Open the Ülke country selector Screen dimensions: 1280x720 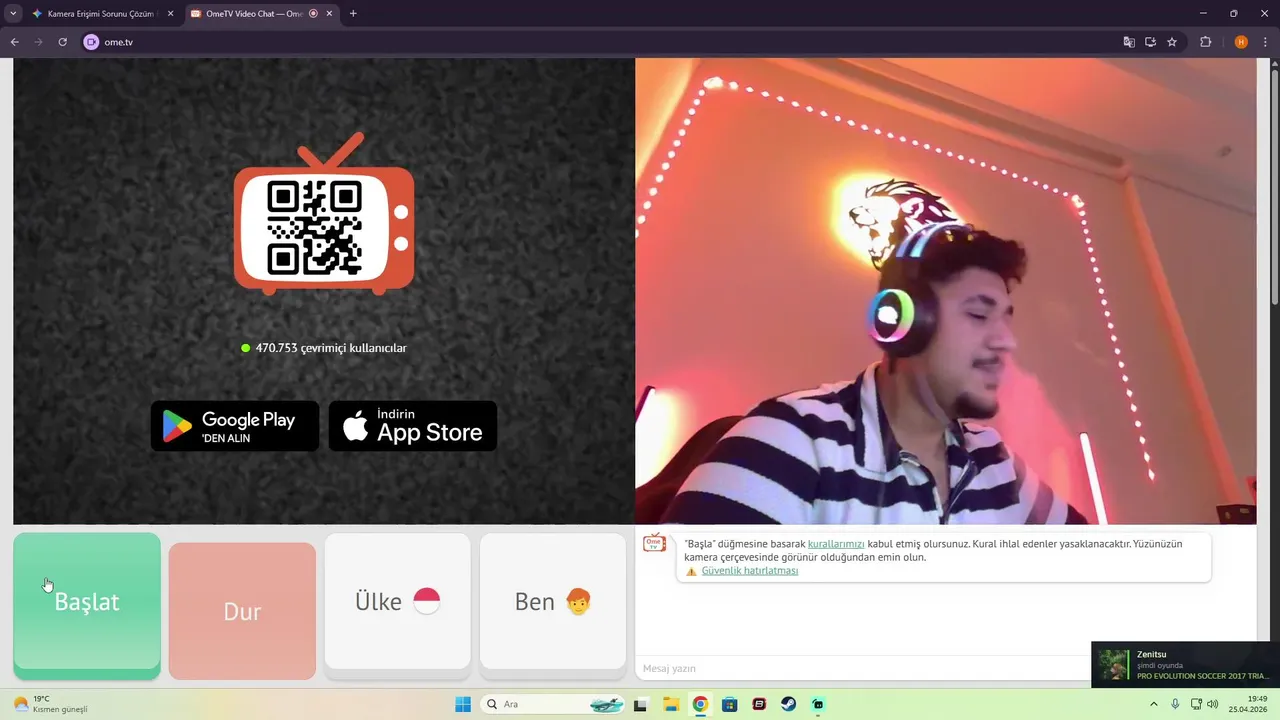click(x=397, y=601)
